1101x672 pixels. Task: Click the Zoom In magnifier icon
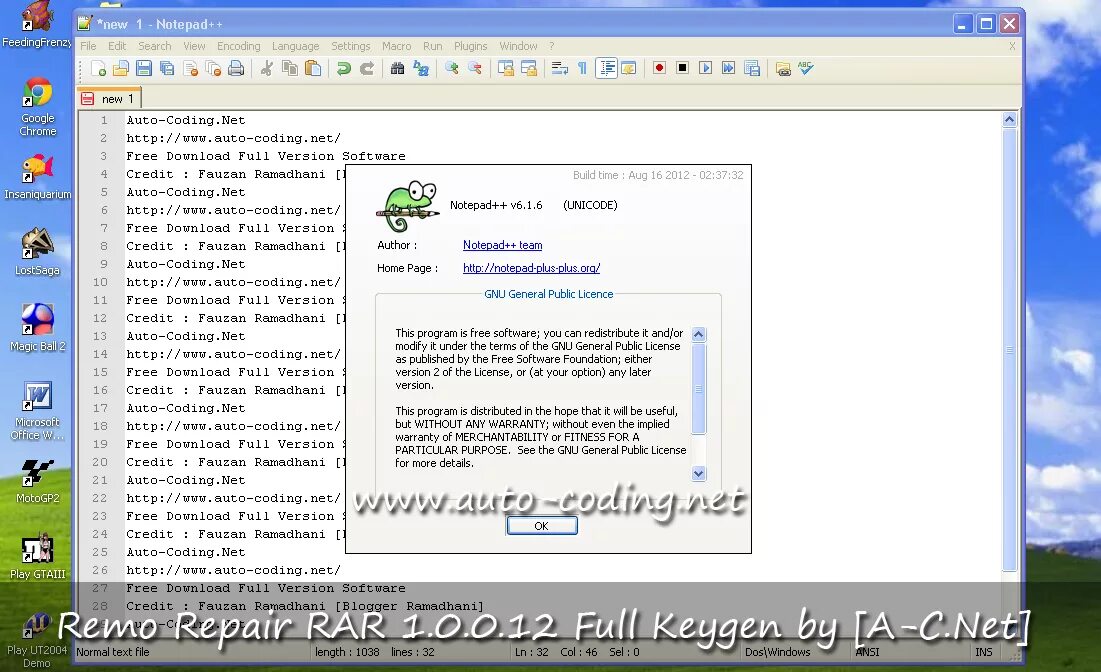click(451, 68)
